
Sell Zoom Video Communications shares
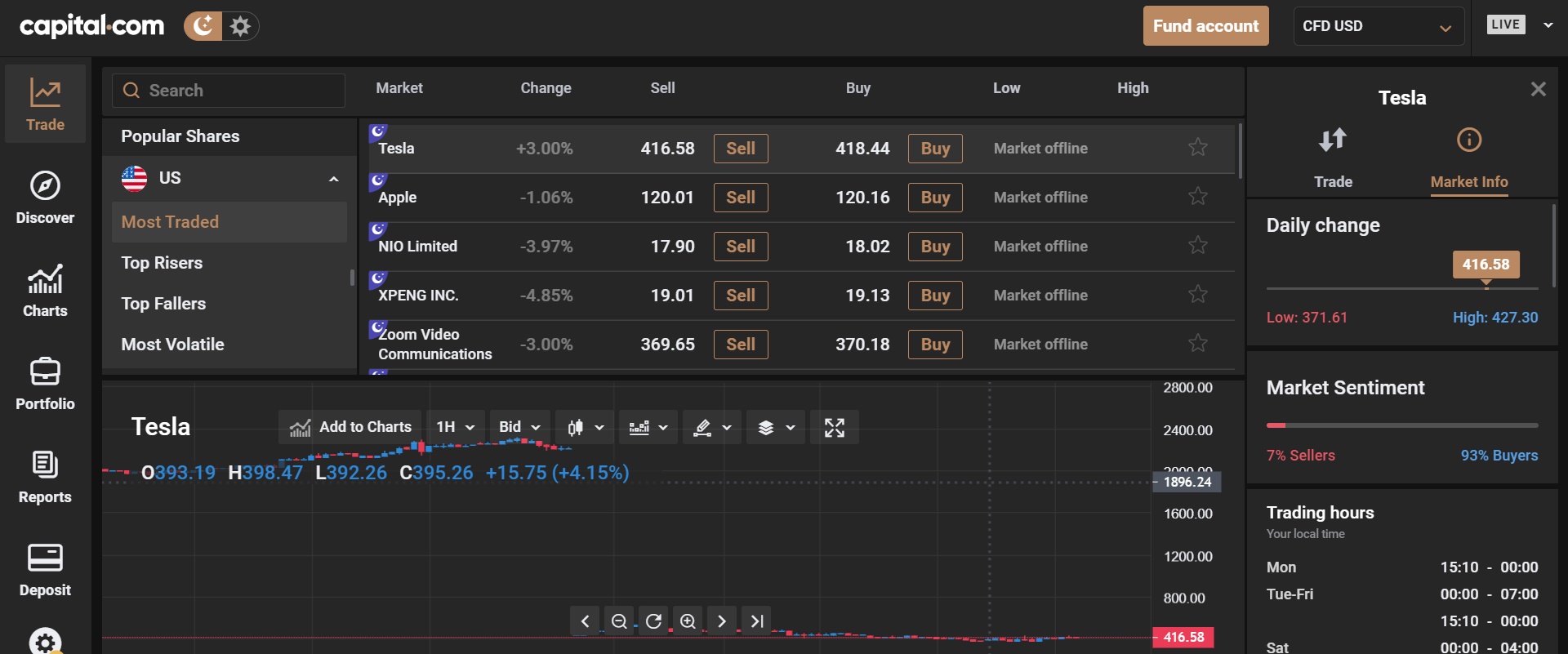coord(741,345)
